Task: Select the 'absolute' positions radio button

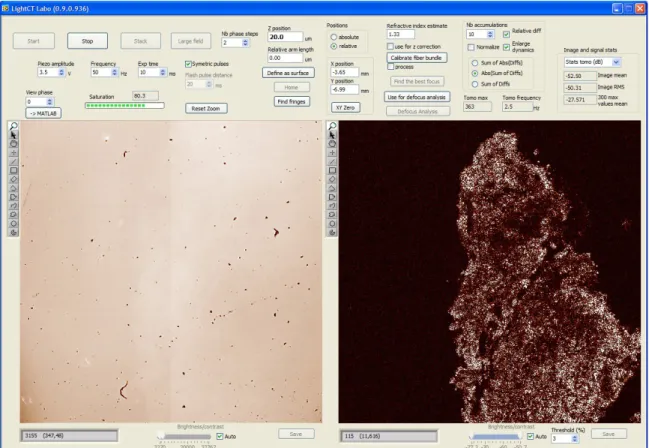Action: point(334,37)
